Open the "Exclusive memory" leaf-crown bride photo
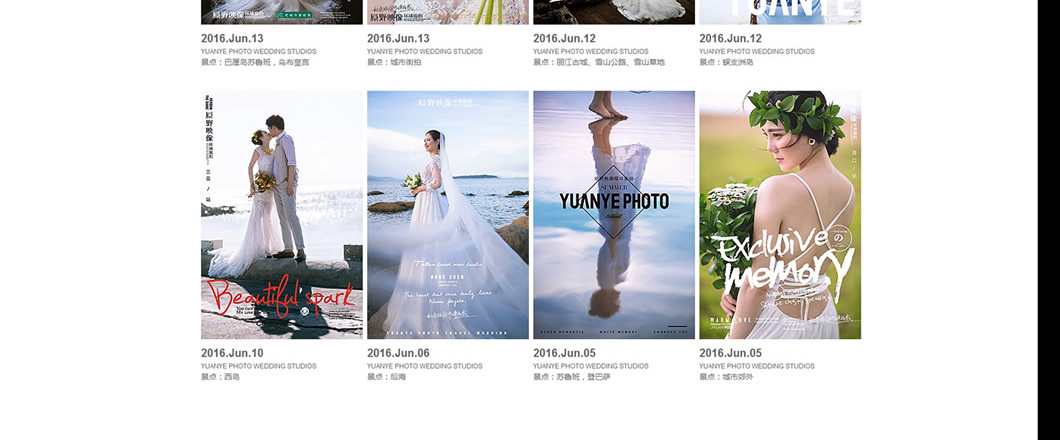Screen dimensions: 1060x440 779,215
